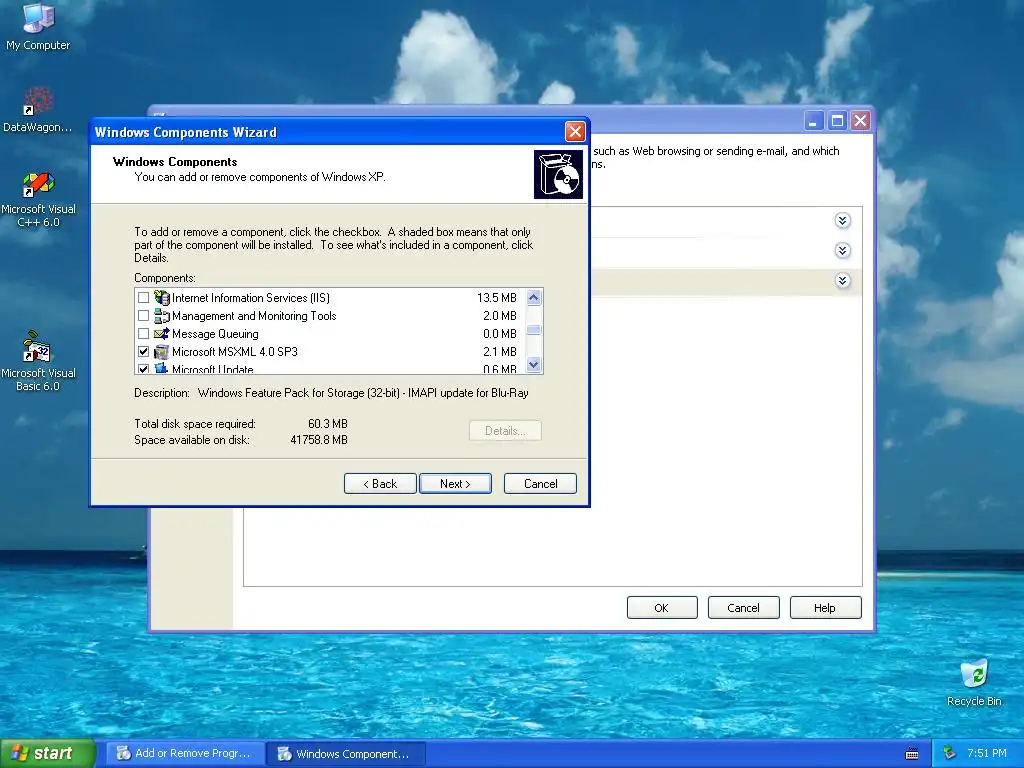Click the keyboard icon in system tray
The image size is (1024, 768).
pos(912,754)
